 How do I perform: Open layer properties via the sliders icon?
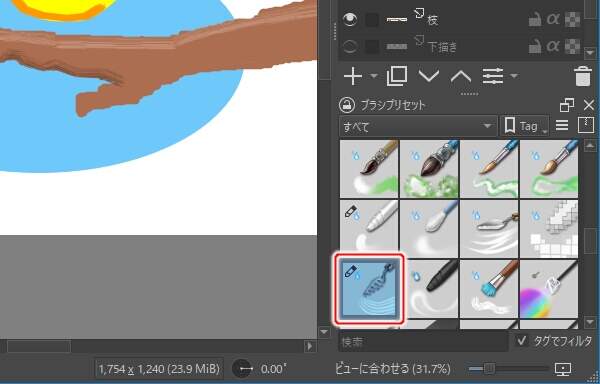click(493, 76)
